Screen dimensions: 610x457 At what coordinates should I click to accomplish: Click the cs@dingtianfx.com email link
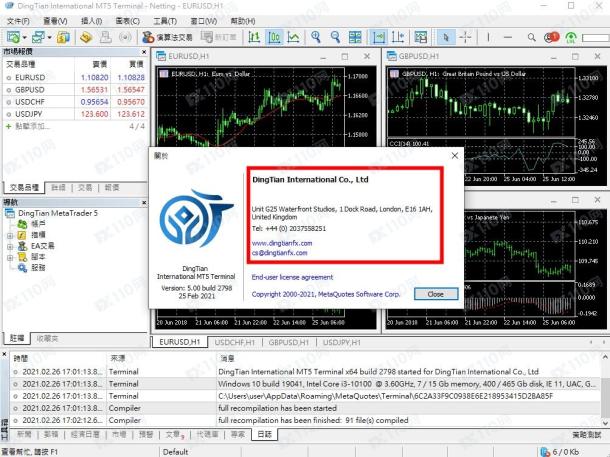279,253
